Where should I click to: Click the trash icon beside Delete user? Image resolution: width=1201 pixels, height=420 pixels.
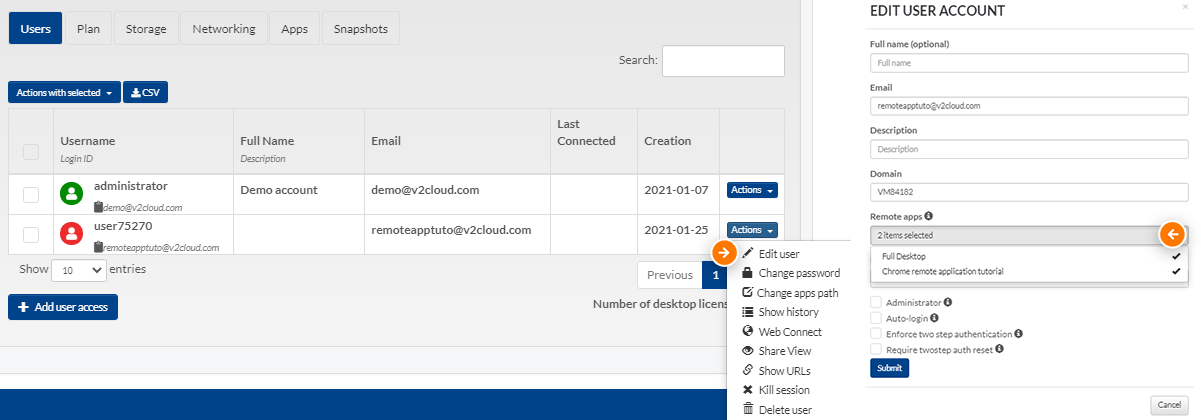click(748, 409)
